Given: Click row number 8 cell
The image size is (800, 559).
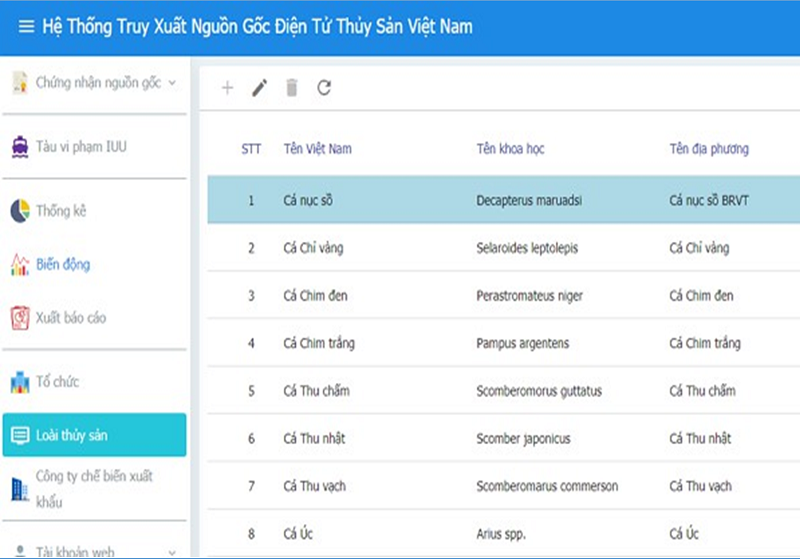Looking at the screenshot, I should 251,534.
